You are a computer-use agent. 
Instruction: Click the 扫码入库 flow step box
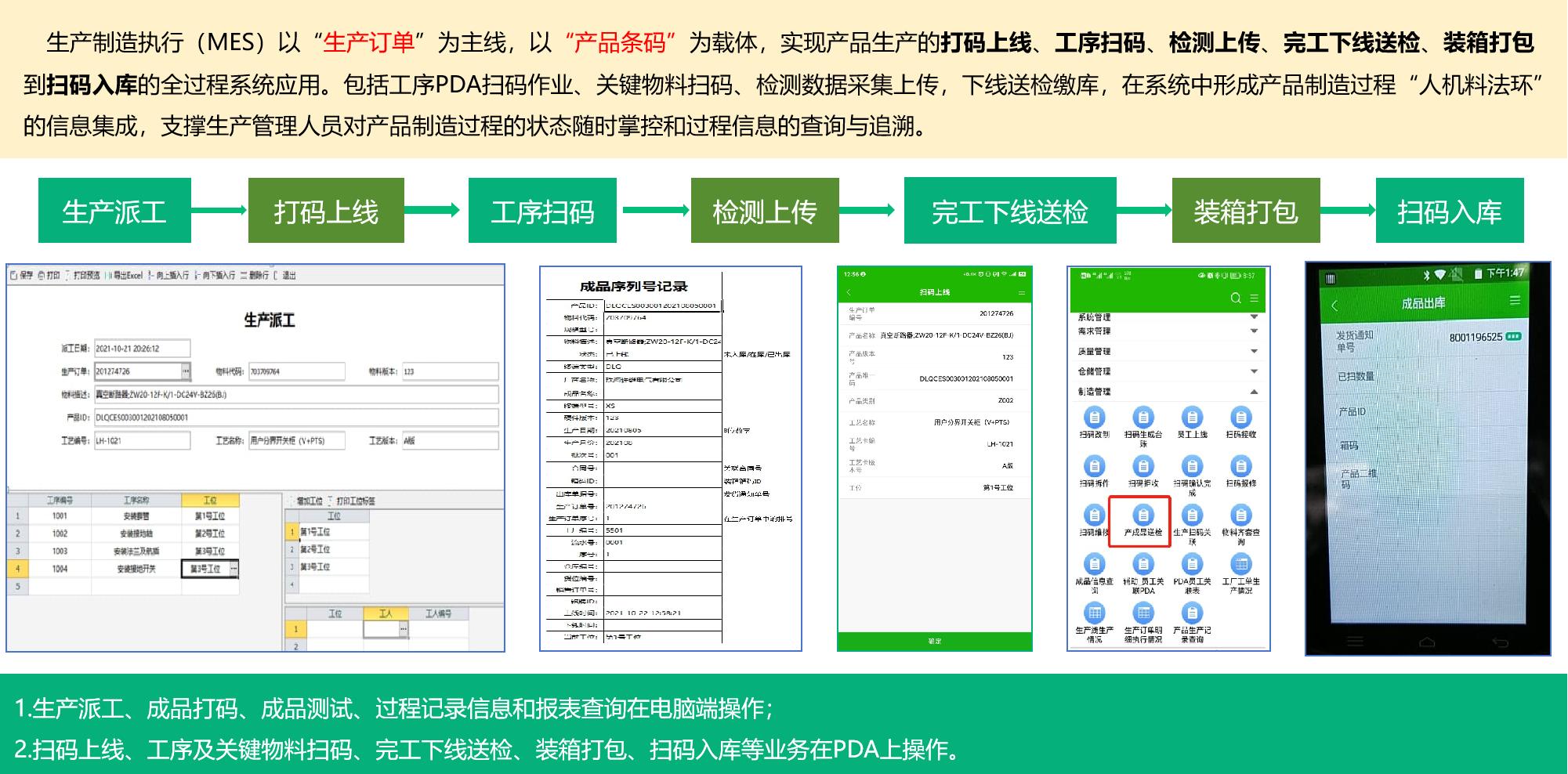click(x=1450, y=211)
